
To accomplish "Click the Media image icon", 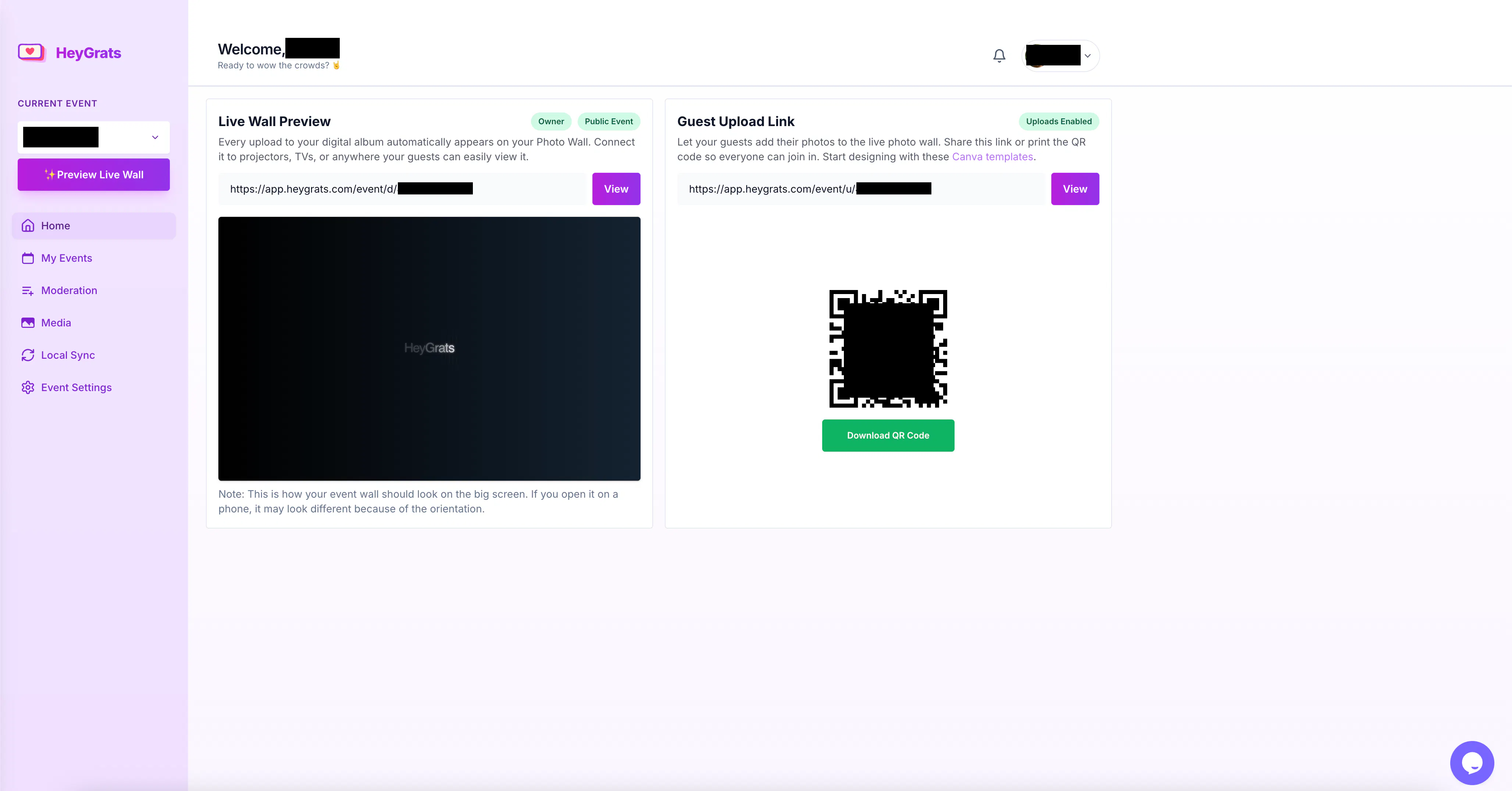I will (28, 322).
